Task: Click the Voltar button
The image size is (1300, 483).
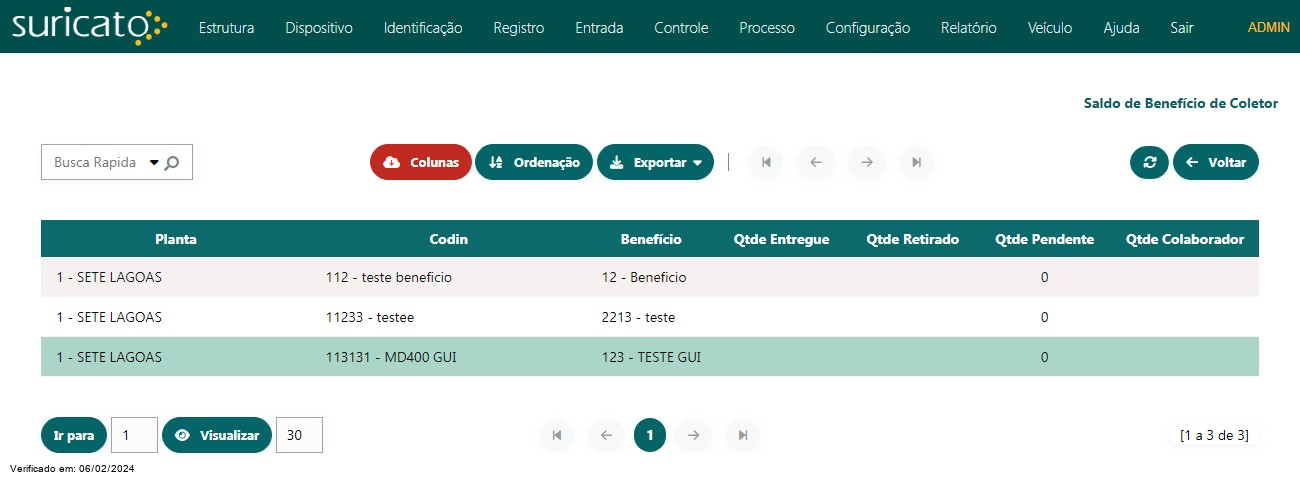Action: pyautogui.click(x=1216, y=162)
